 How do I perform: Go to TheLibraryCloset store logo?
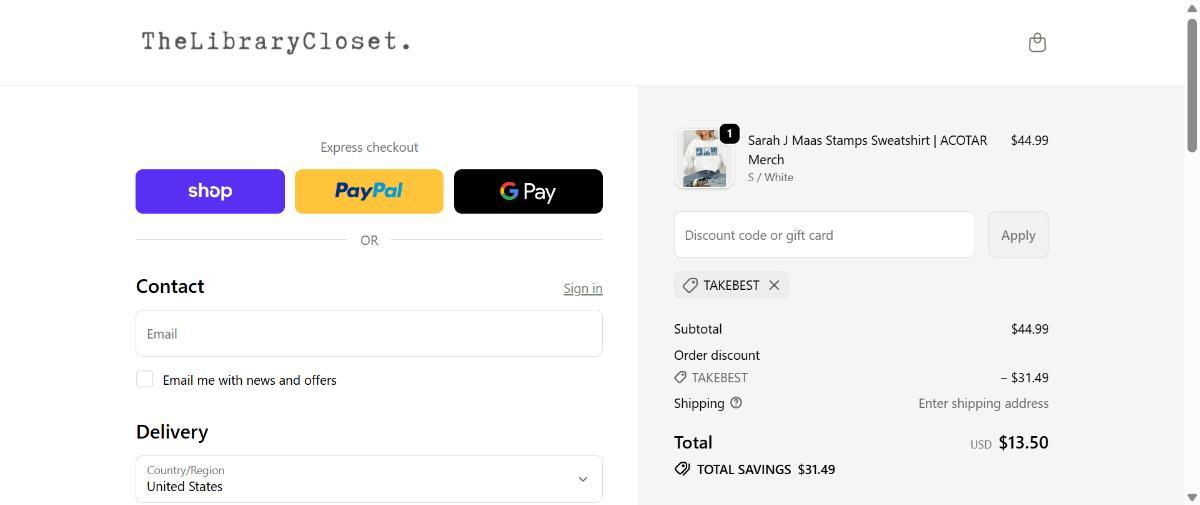click(276, 42)
